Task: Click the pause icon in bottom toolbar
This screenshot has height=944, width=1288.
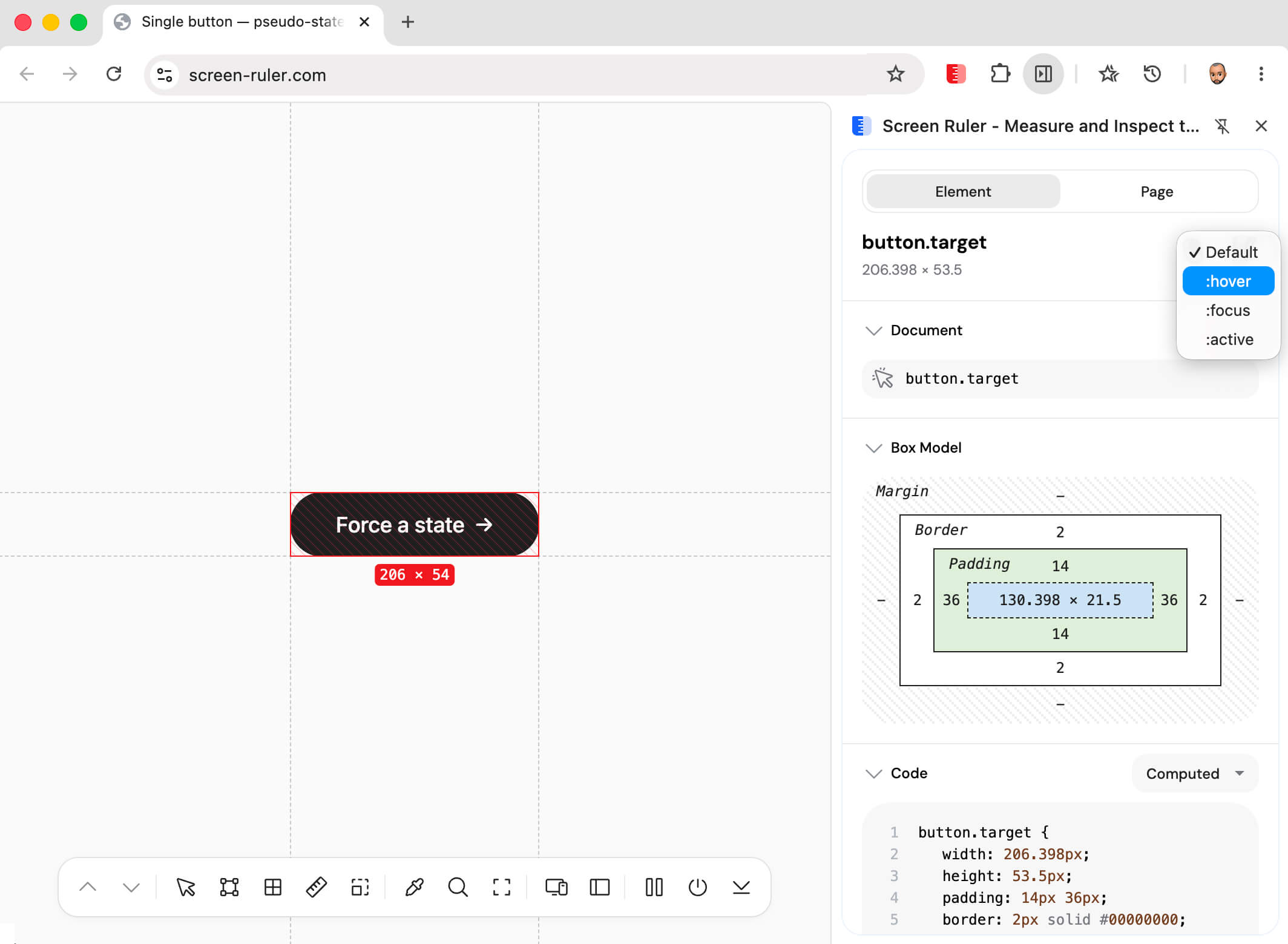Action: (654, 887)
